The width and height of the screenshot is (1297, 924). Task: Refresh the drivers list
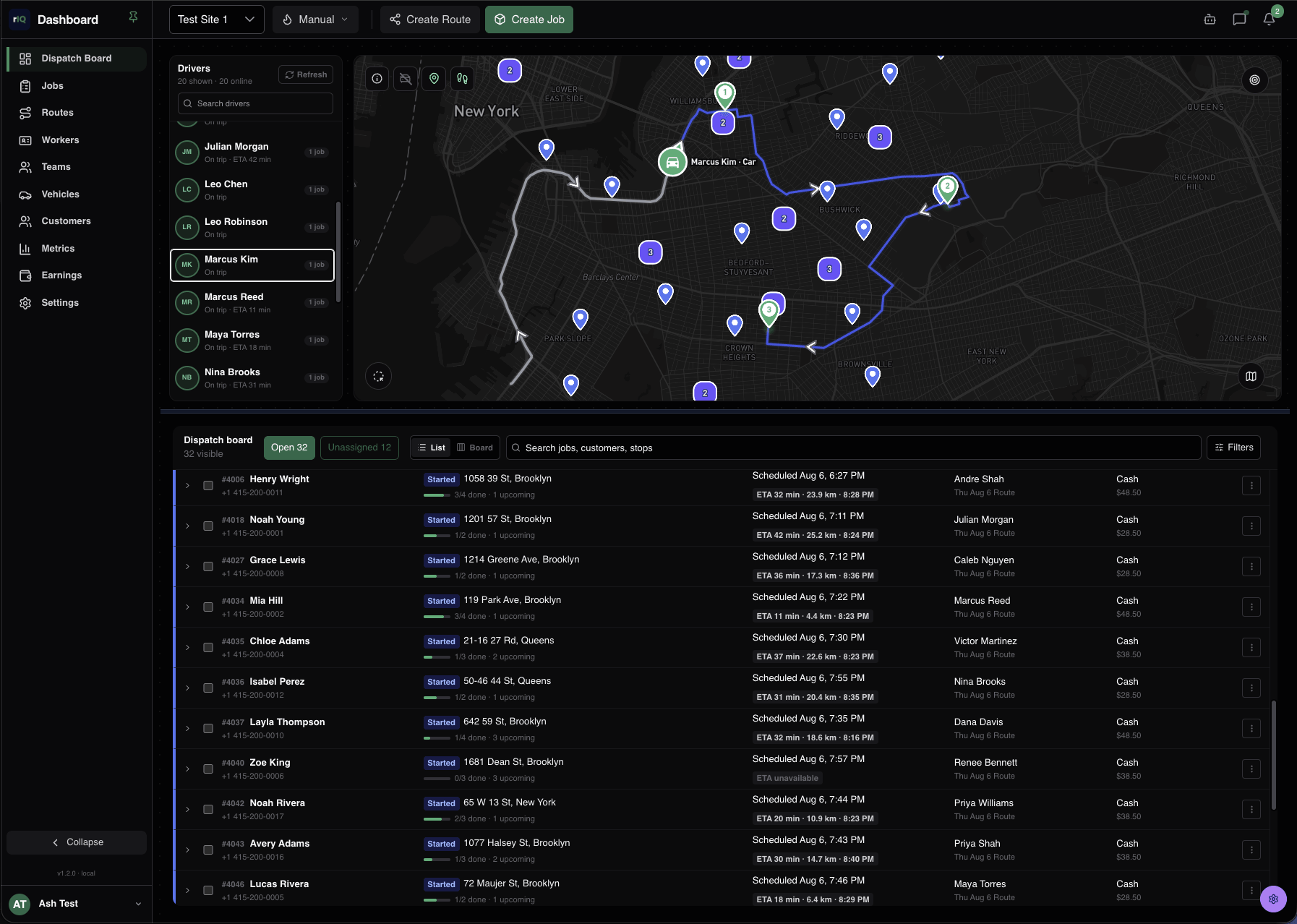click(x=306, y=74)
